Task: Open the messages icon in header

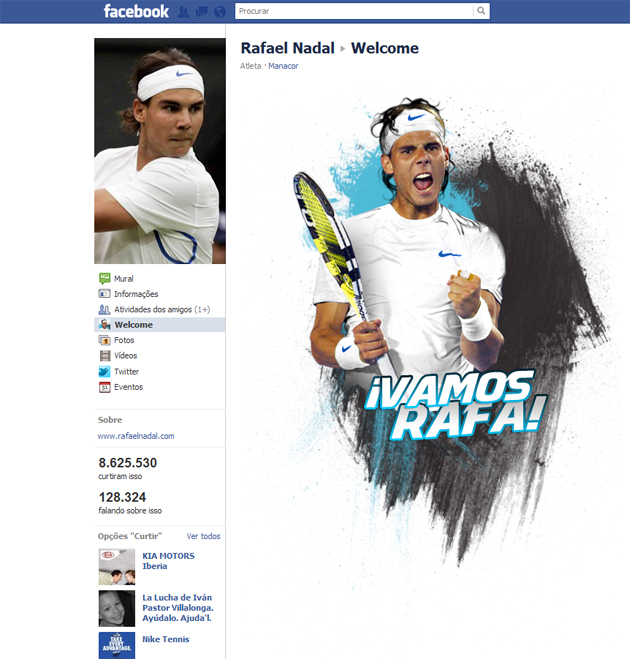Action: pyautogui.click(x=202, y=11)
